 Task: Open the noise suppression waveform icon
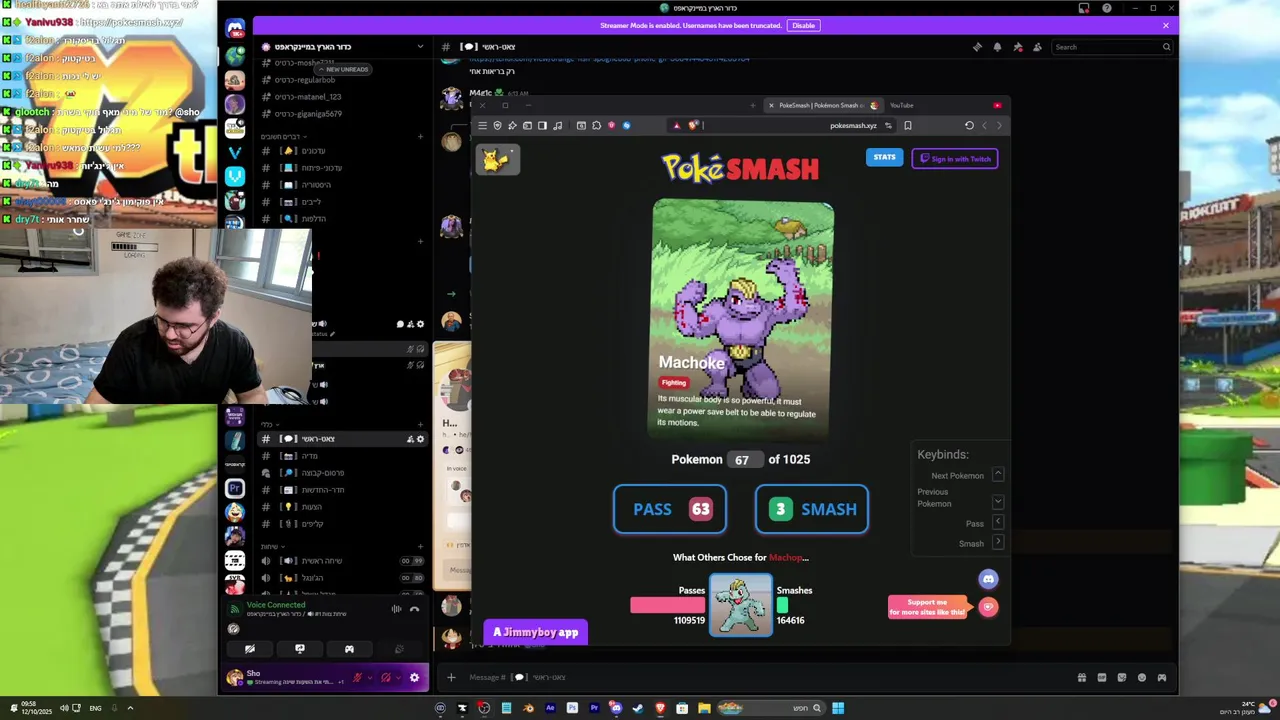tap(396, 608)
